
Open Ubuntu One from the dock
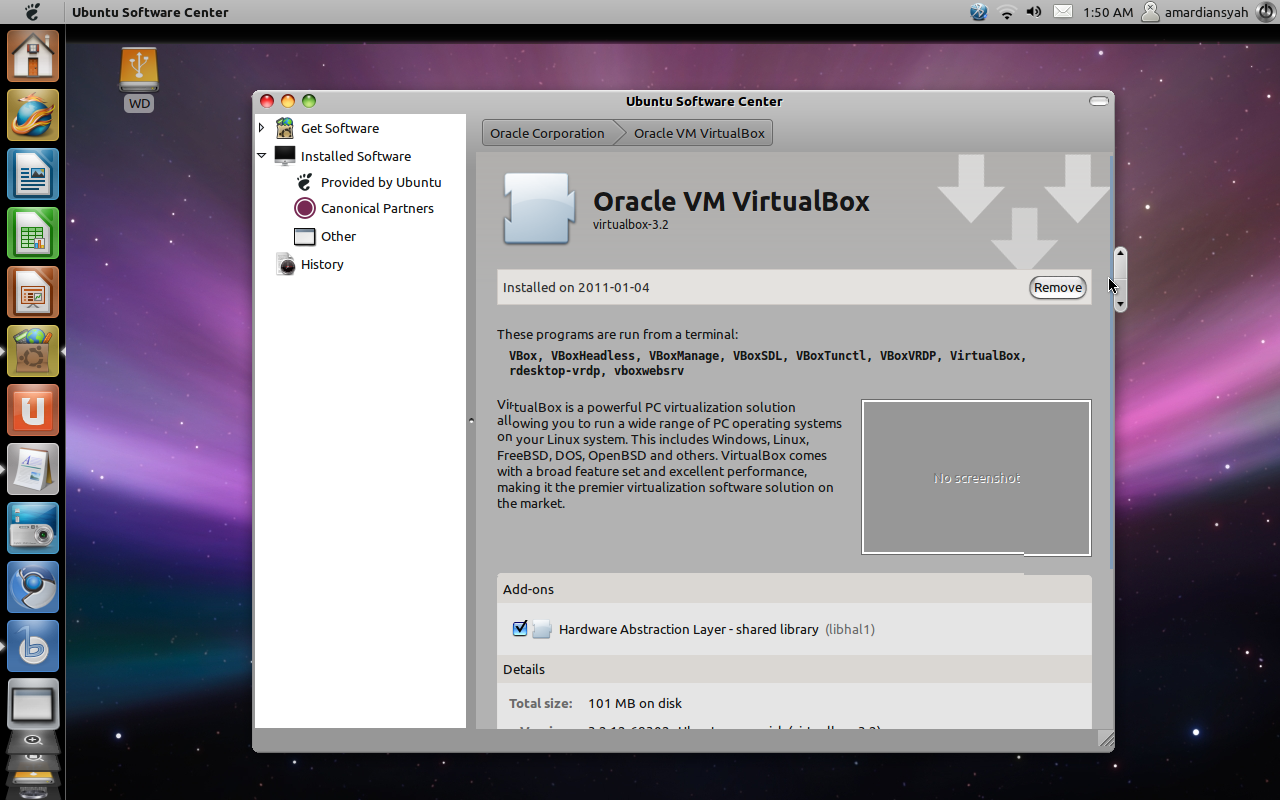pyautogui.click(x=33, y=410)
